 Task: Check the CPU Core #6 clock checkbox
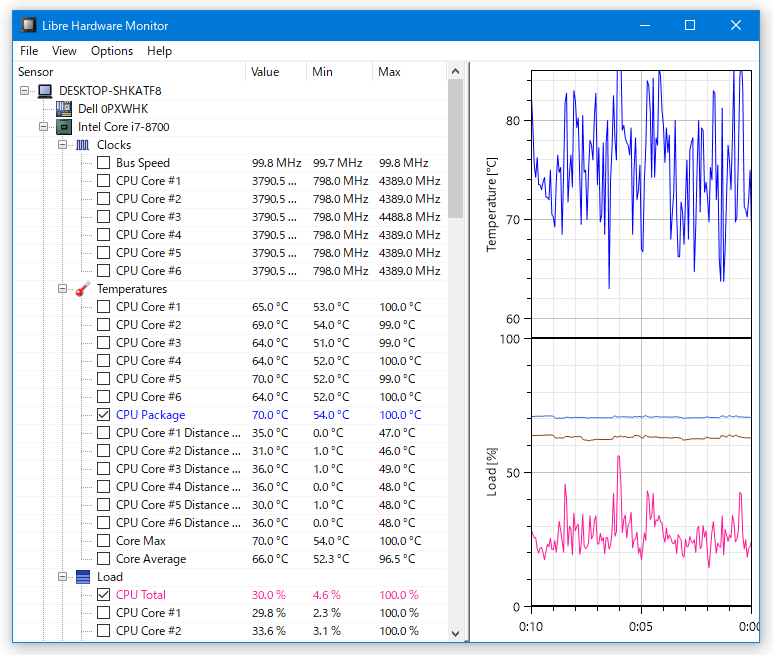click(104, 271)
